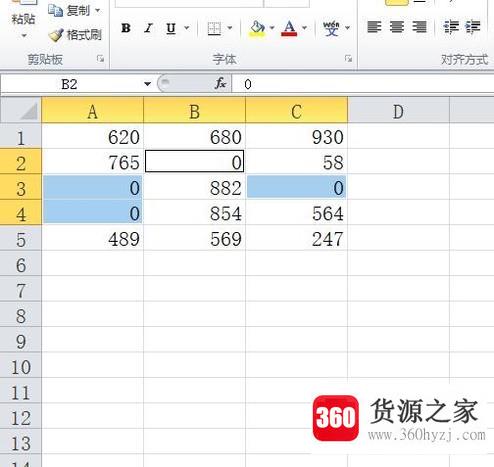
Task: Increase indent
Action: coord(473,27)
